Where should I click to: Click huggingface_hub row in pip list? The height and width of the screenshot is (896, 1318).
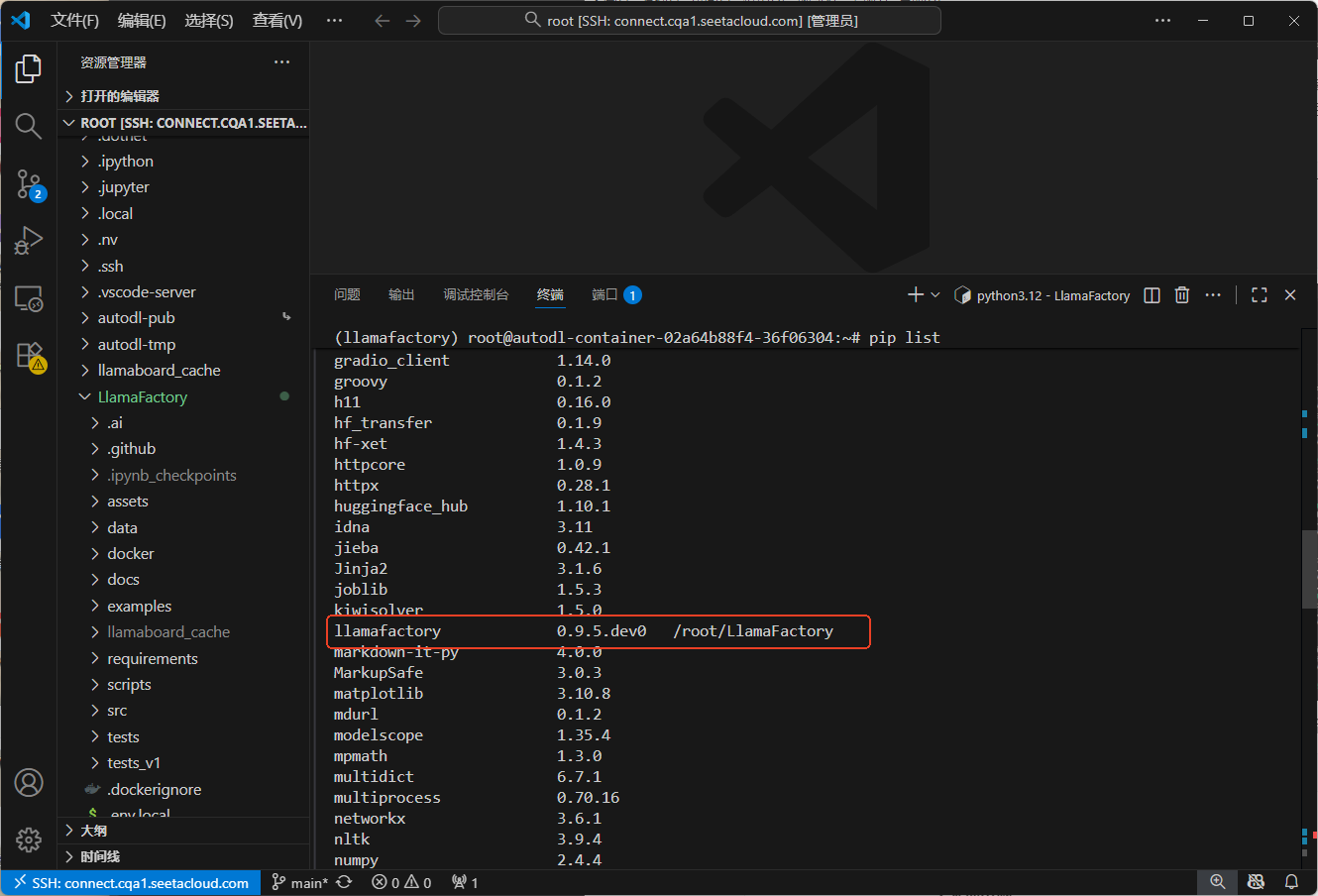click(472, 506)
